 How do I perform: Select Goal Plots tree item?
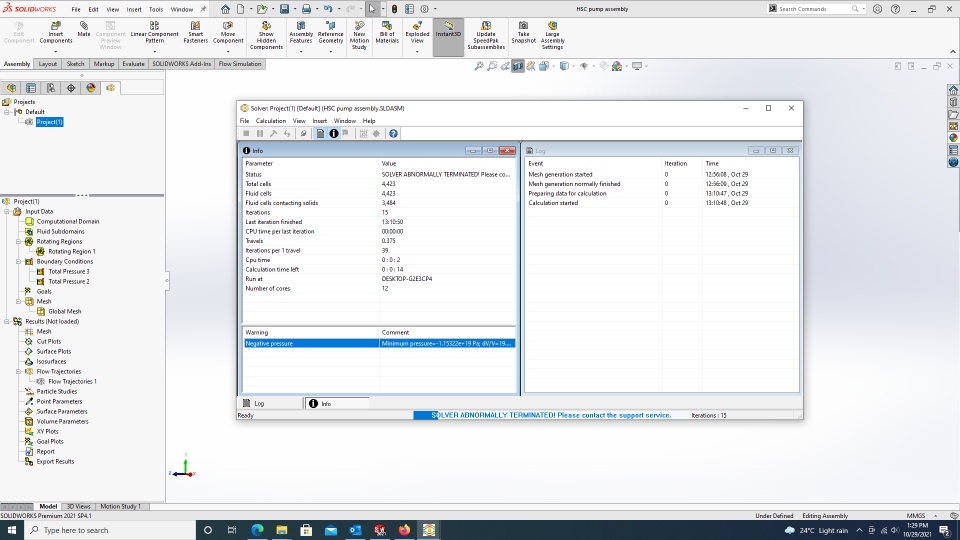click(x=50, y=441)
